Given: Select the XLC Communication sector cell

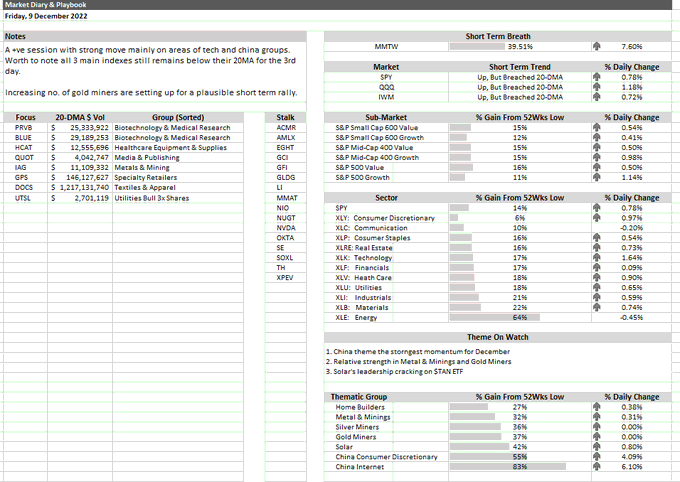Looking at the screenshot, I should pos(386,228).
